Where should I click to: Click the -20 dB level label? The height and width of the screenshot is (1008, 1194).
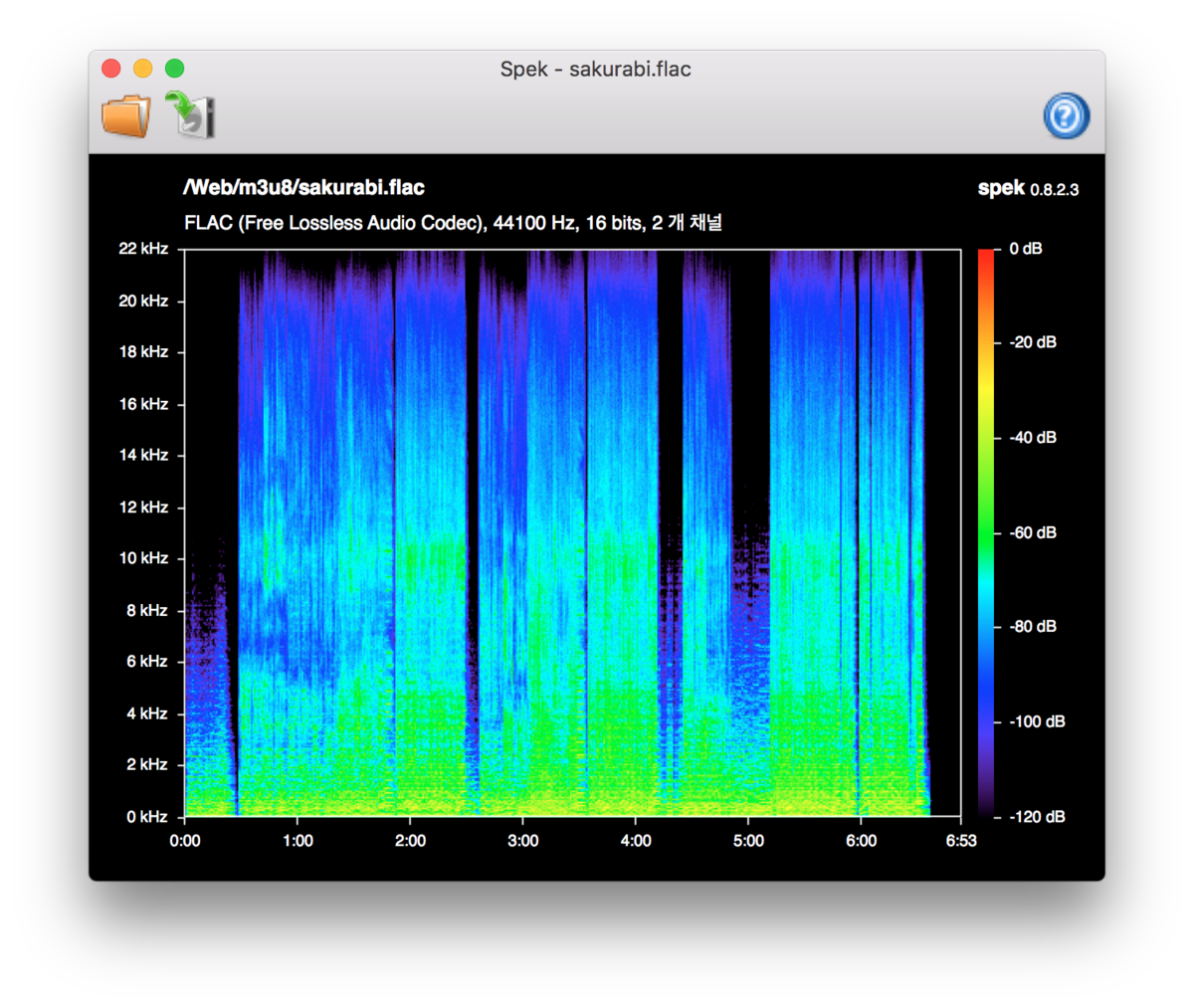tap(1033, 342)
